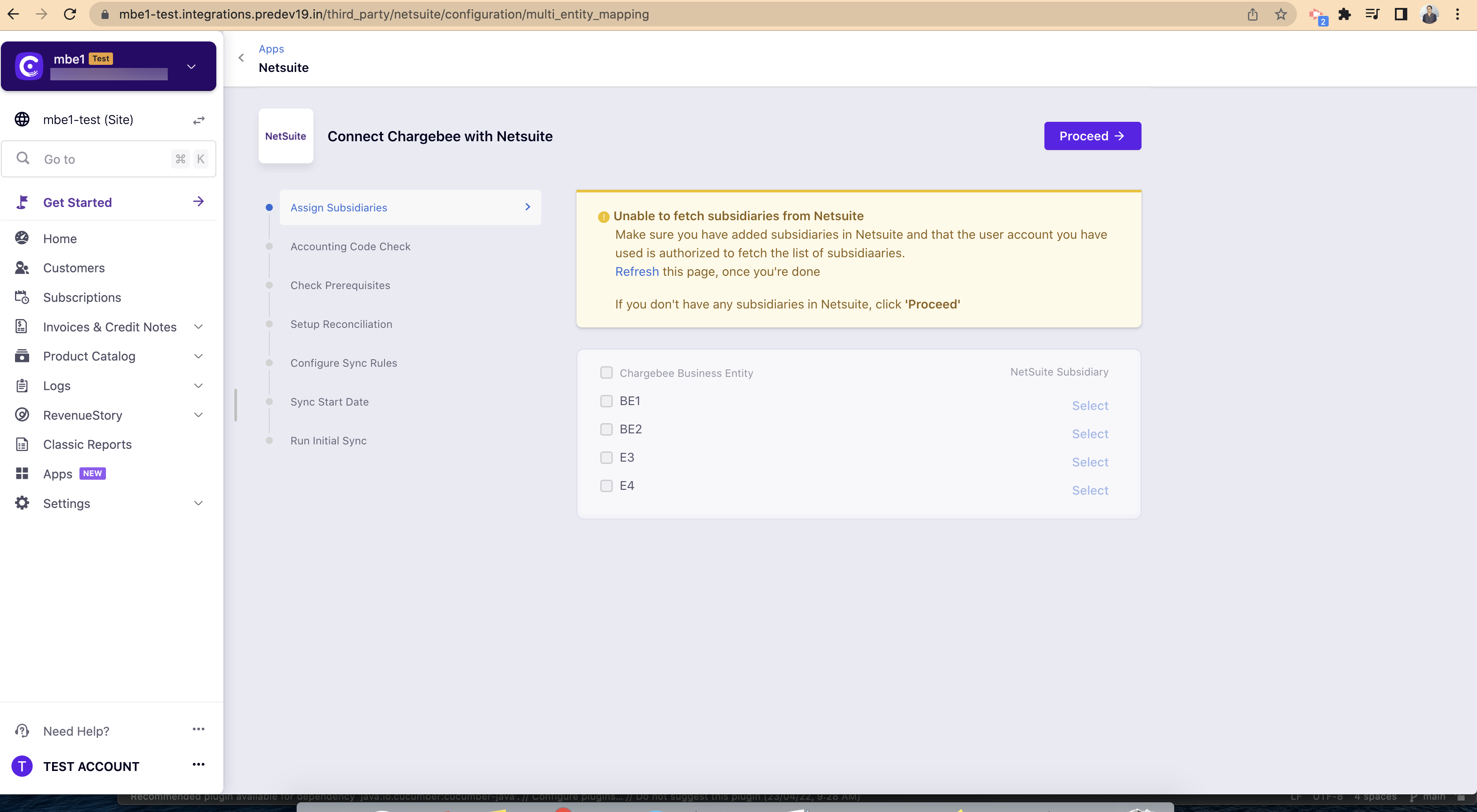The image size is (1477, 812).
Task: Click the Assign Subsidiaries chevron
Action: click(527, 207)
